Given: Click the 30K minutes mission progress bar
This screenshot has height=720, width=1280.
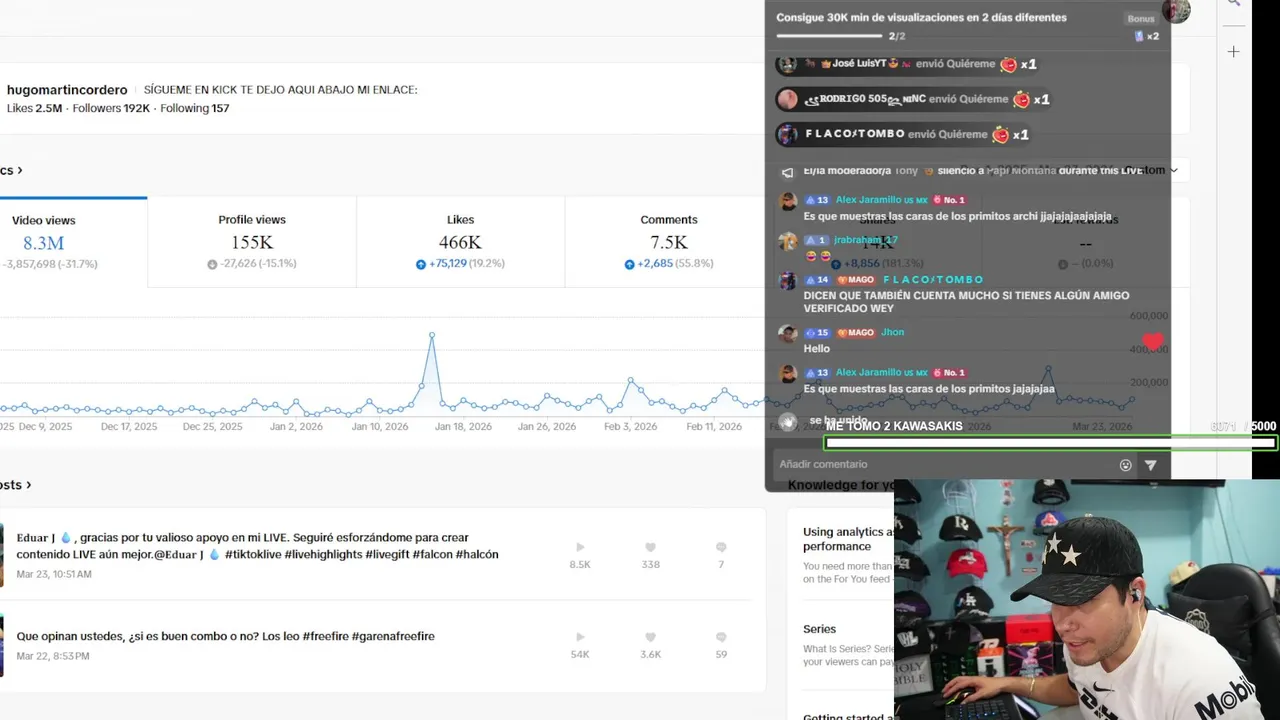Looking at the screenshot, I should click(x=829, y=35).
